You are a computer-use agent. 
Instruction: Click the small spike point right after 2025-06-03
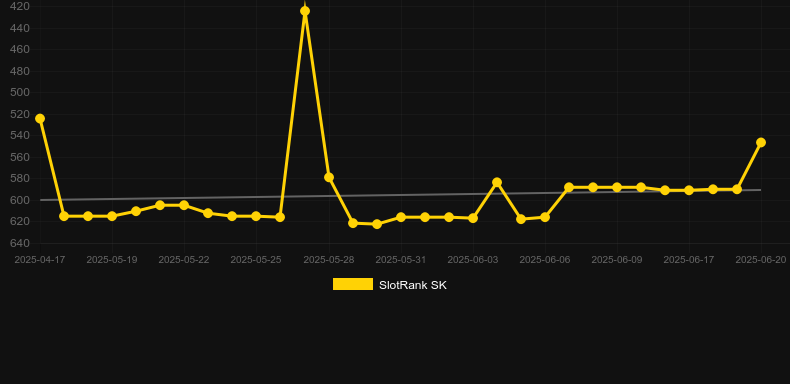497,182
